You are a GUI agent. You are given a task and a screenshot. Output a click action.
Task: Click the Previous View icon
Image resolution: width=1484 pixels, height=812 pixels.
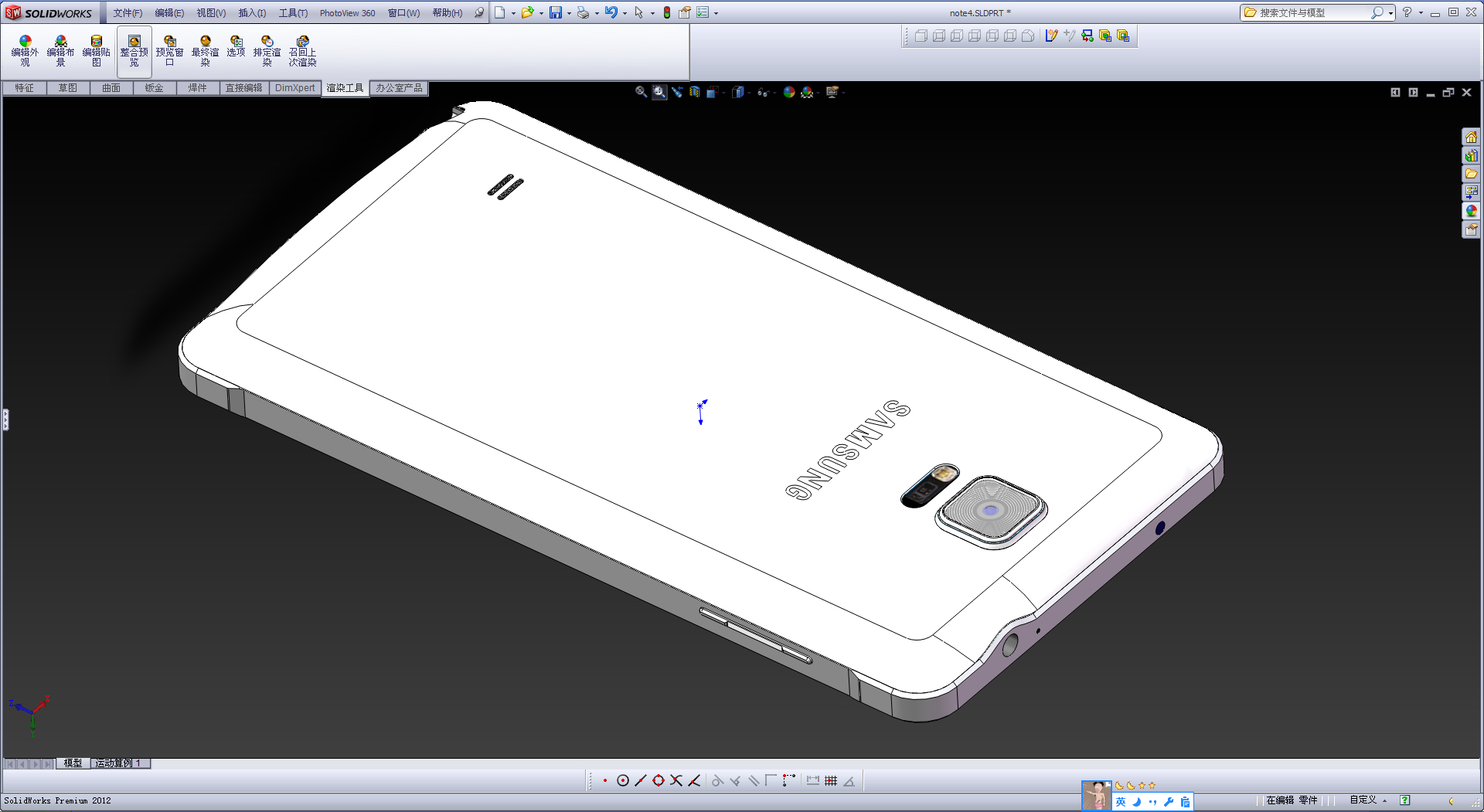click(677, 92)
